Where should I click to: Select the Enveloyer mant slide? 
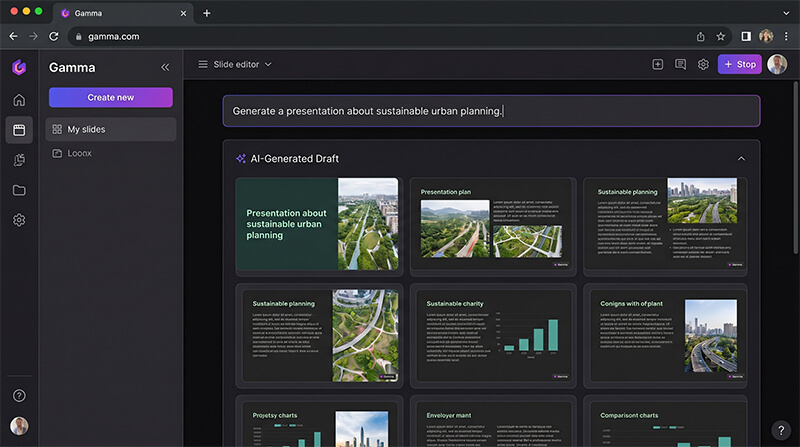(493, 421)
